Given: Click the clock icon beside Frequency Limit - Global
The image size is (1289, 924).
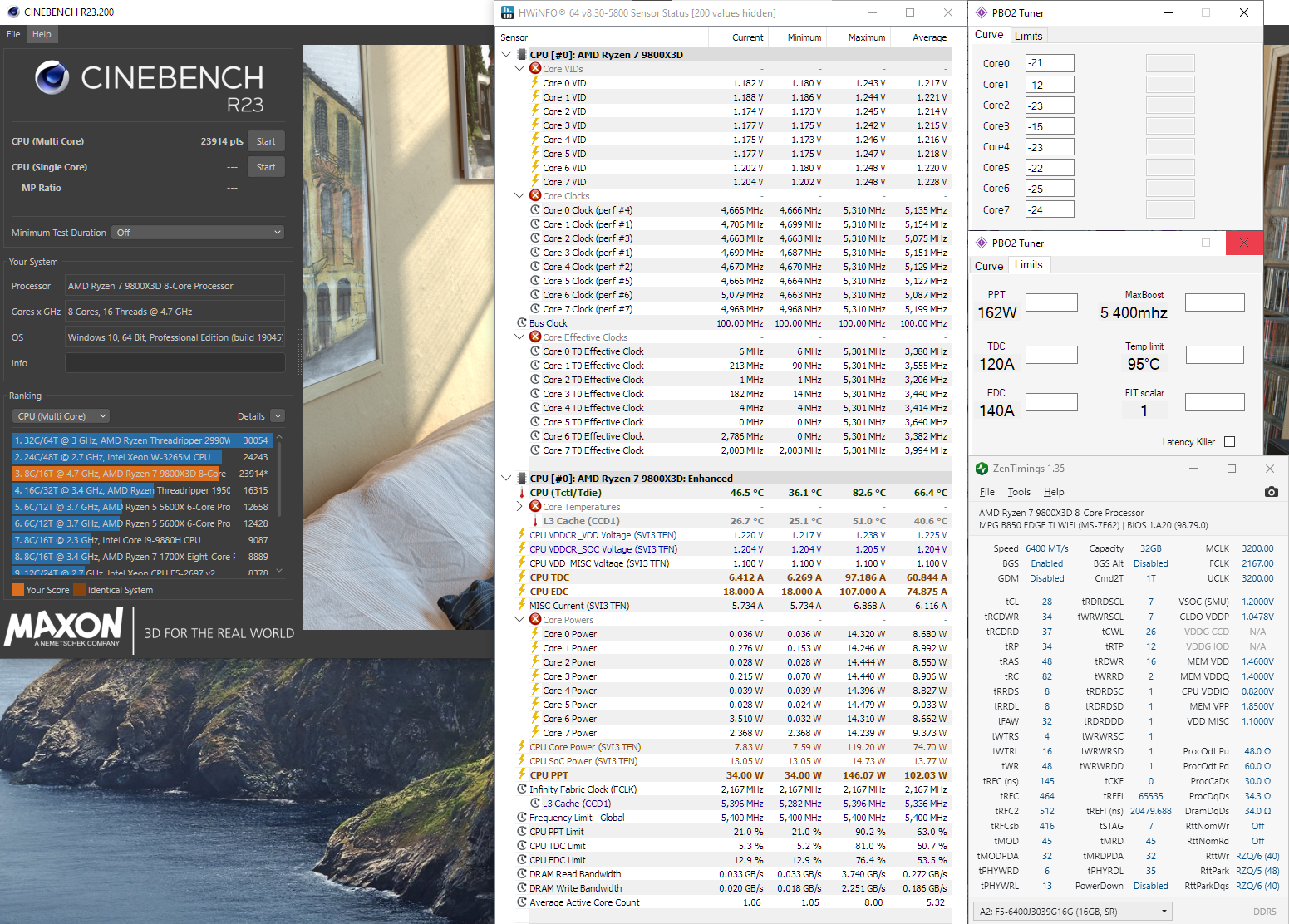Looking at the screenshot, I should pyautogui.click(x=522, y=818).
